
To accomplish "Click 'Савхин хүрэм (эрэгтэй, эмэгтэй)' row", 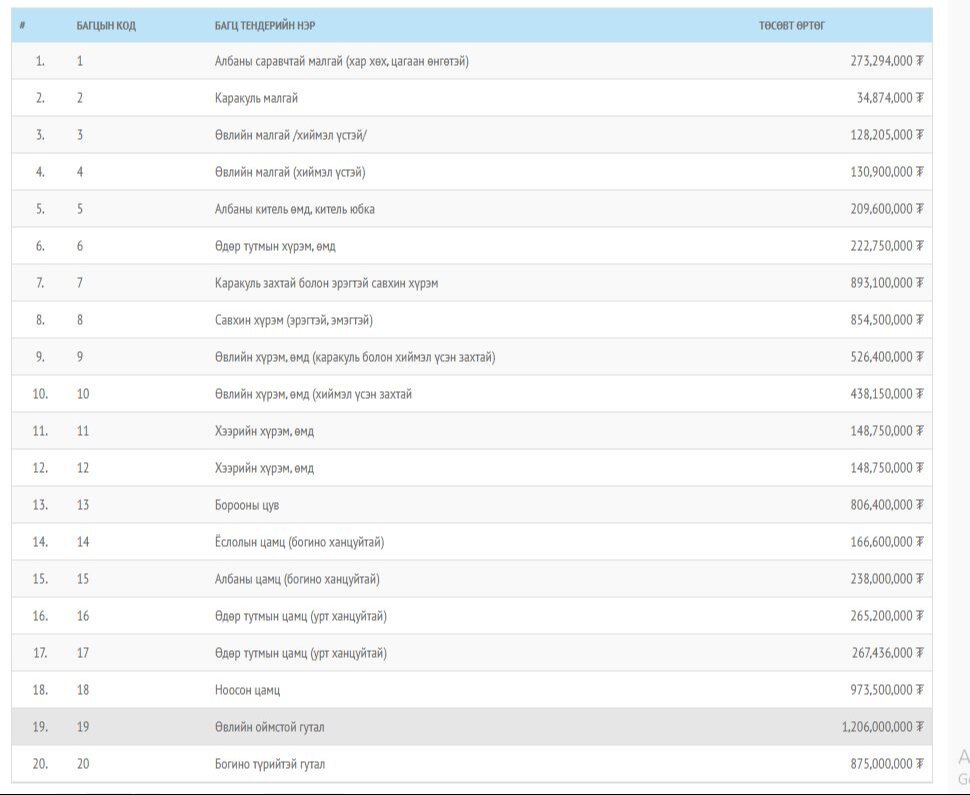I will tap(294, 320).
